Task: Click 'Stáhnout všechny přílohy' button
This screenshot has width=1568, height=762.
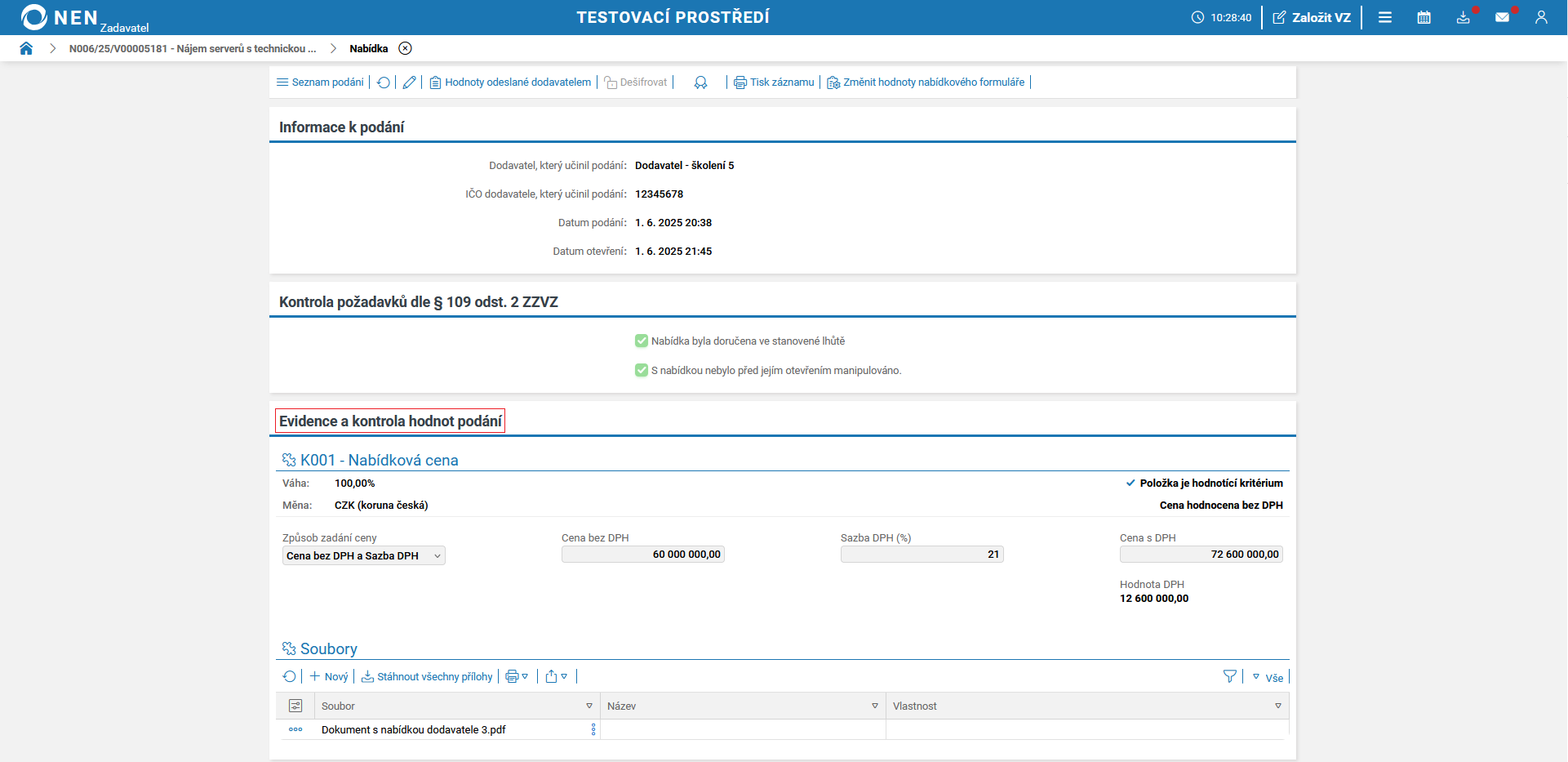Action: 427,676
